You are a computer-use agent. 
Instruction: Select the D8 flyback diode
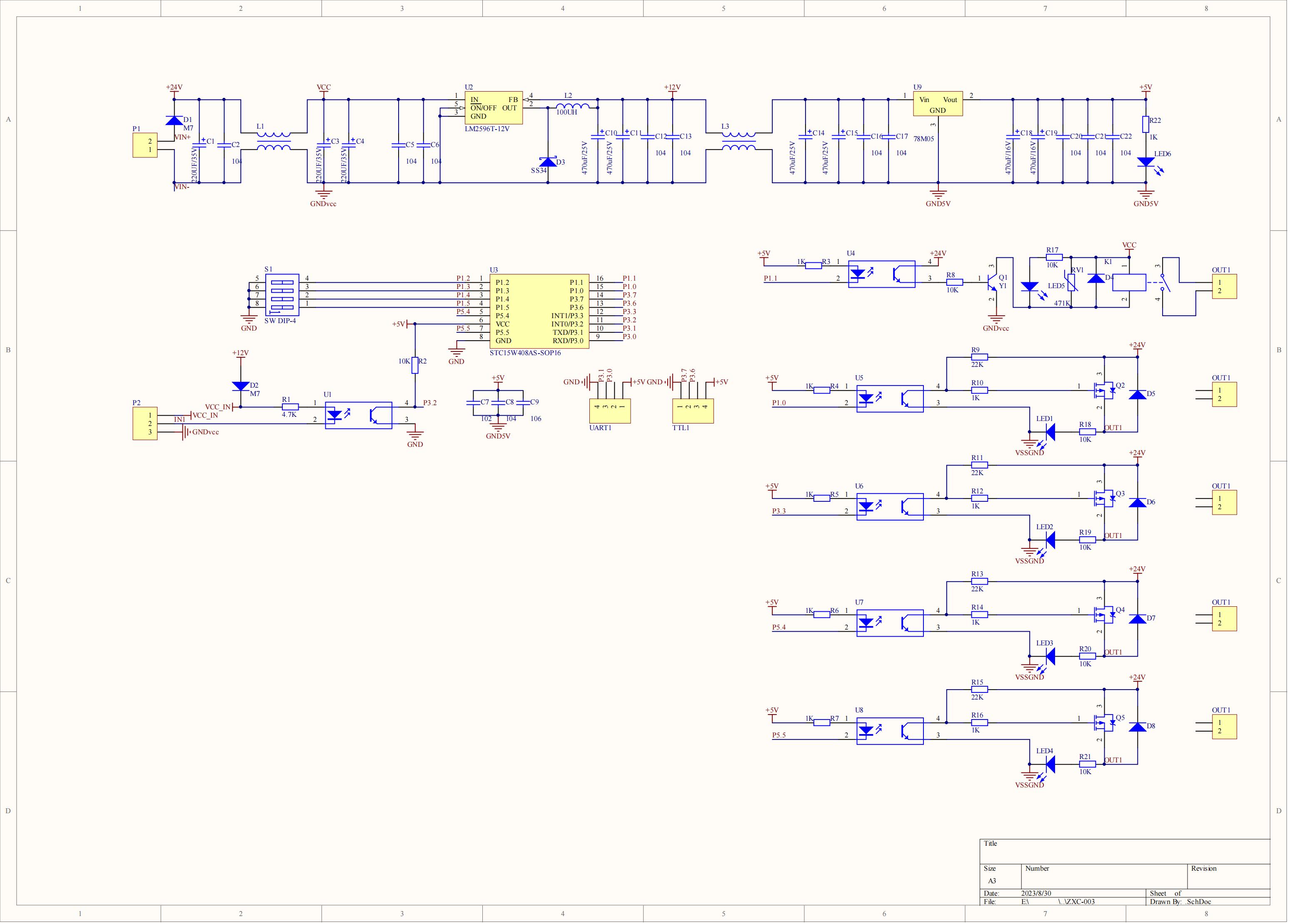coord(1138,727)
